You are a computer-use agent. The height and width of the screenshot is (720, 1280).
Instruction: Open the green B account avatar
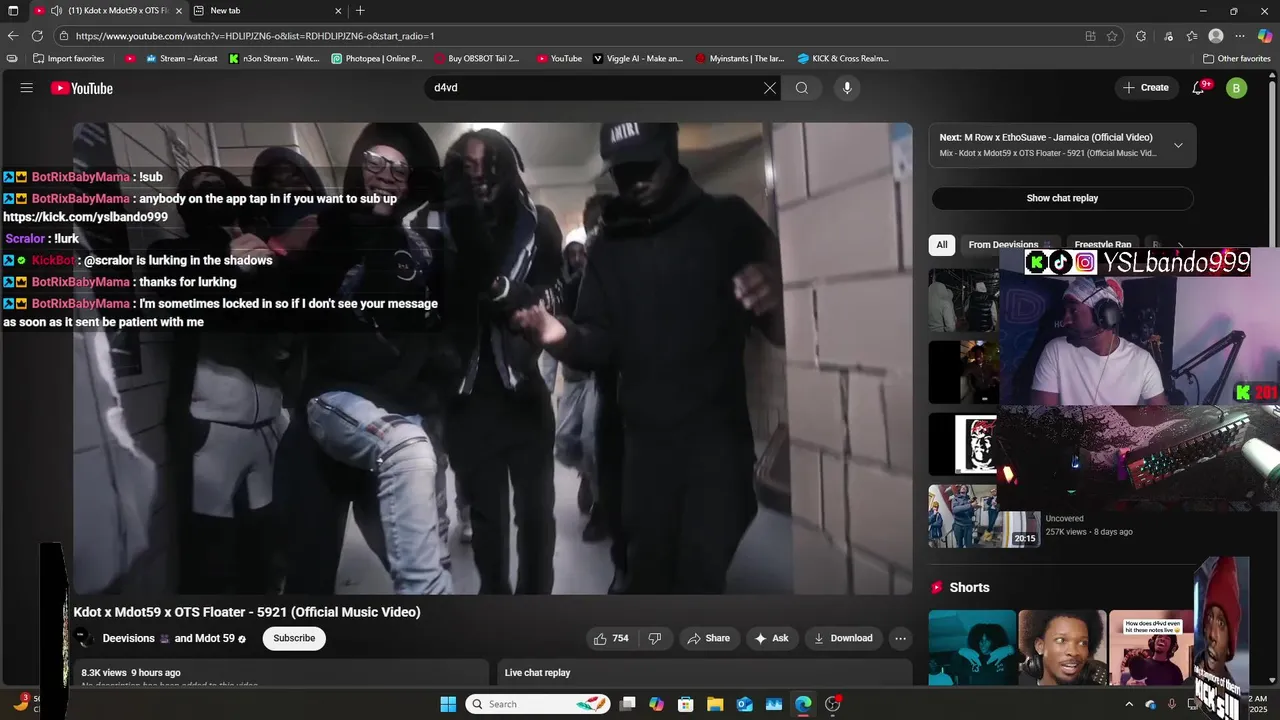[x=1236, y=88]
